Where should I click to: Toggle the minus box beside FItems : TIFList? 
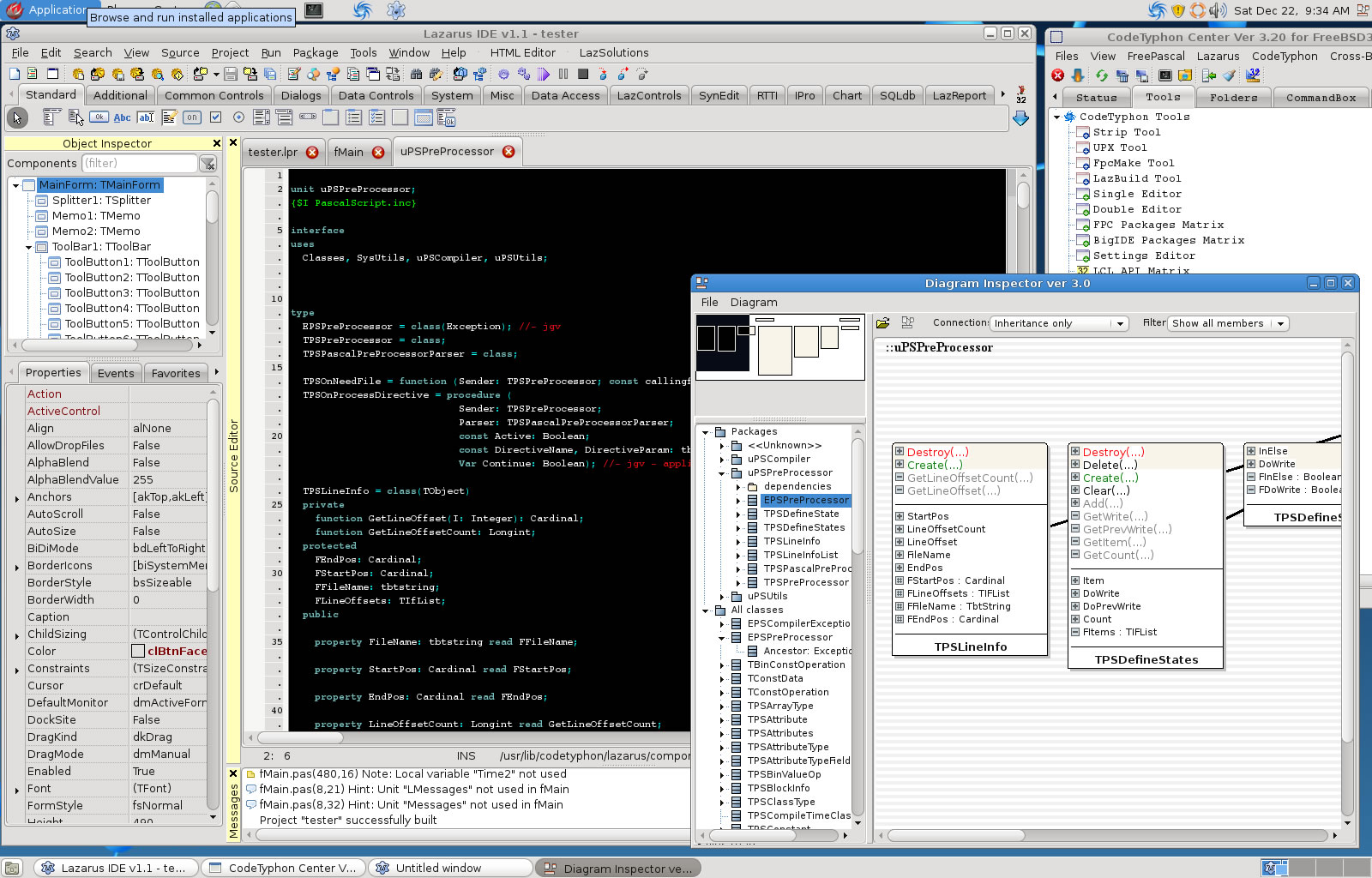click(1075, 632)
